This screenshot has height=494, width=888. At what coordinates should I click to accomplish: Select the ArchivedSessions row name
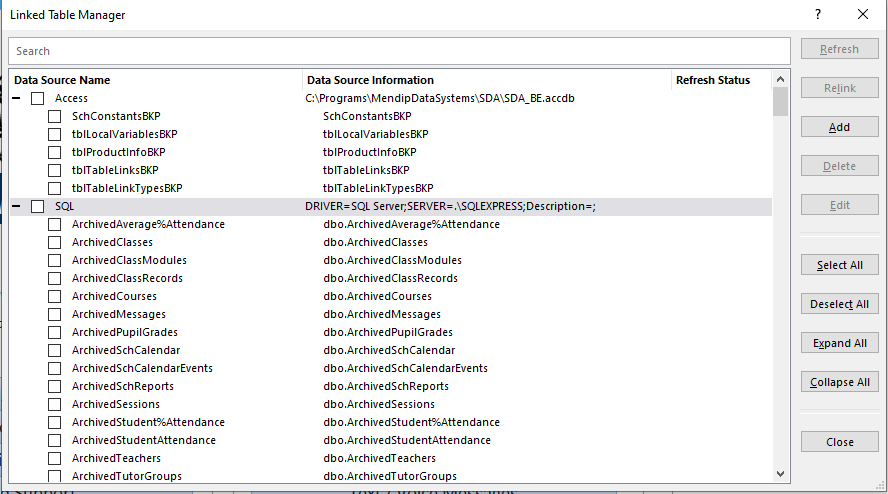pos(116,404)
